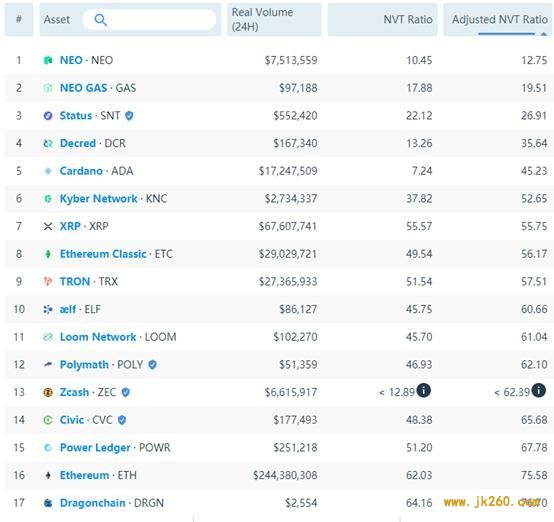Image resolution: width=554 pixels, height=522 pixels.
Task: Click the Zcash coin icon
Action: click(48, 392)
